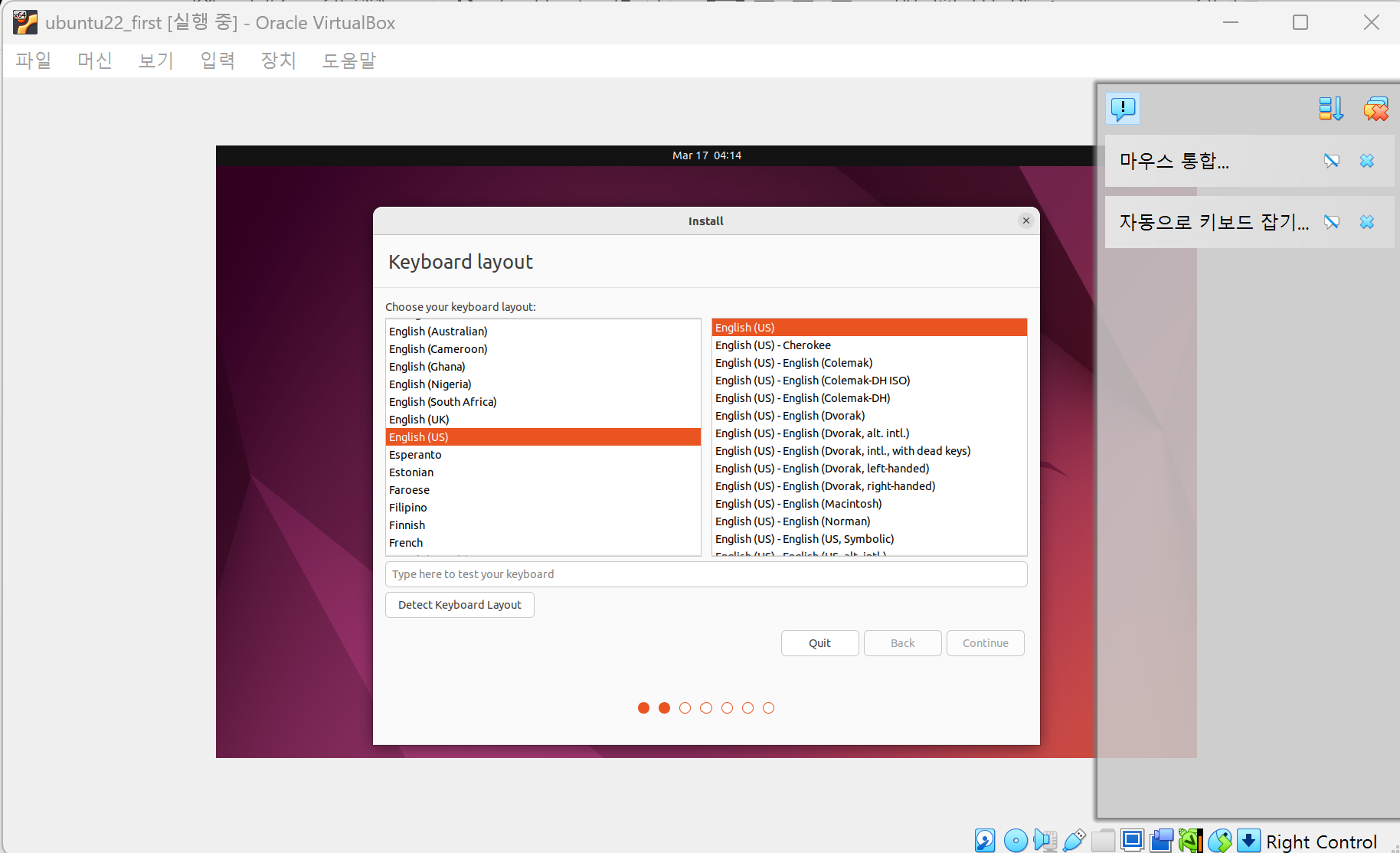The image size is (1400, 853).
Task: Select the English (Dvorak, alt. intl.) variant
Action: click(869, 433)
